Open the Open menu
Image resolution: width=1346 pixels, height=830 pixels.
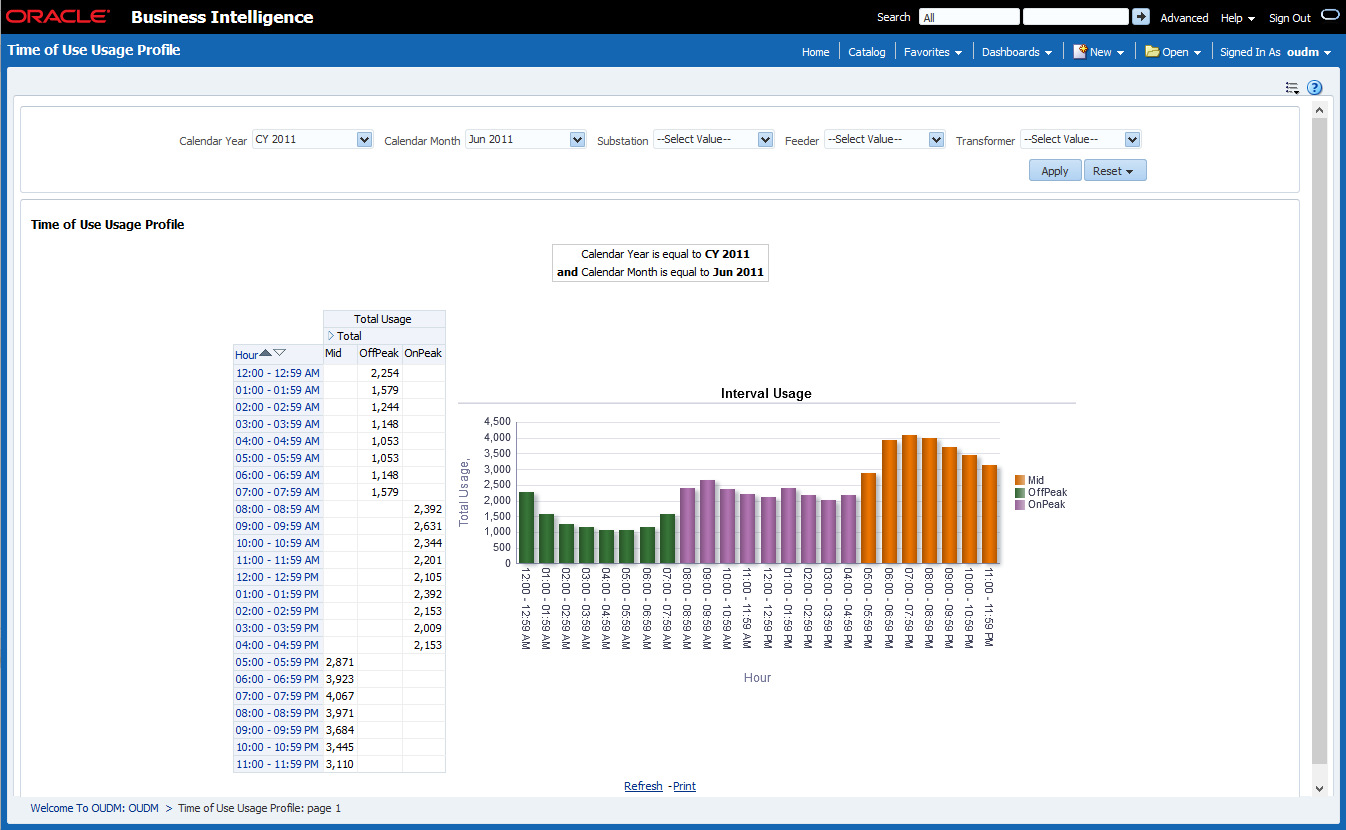tap(1173, 52)
